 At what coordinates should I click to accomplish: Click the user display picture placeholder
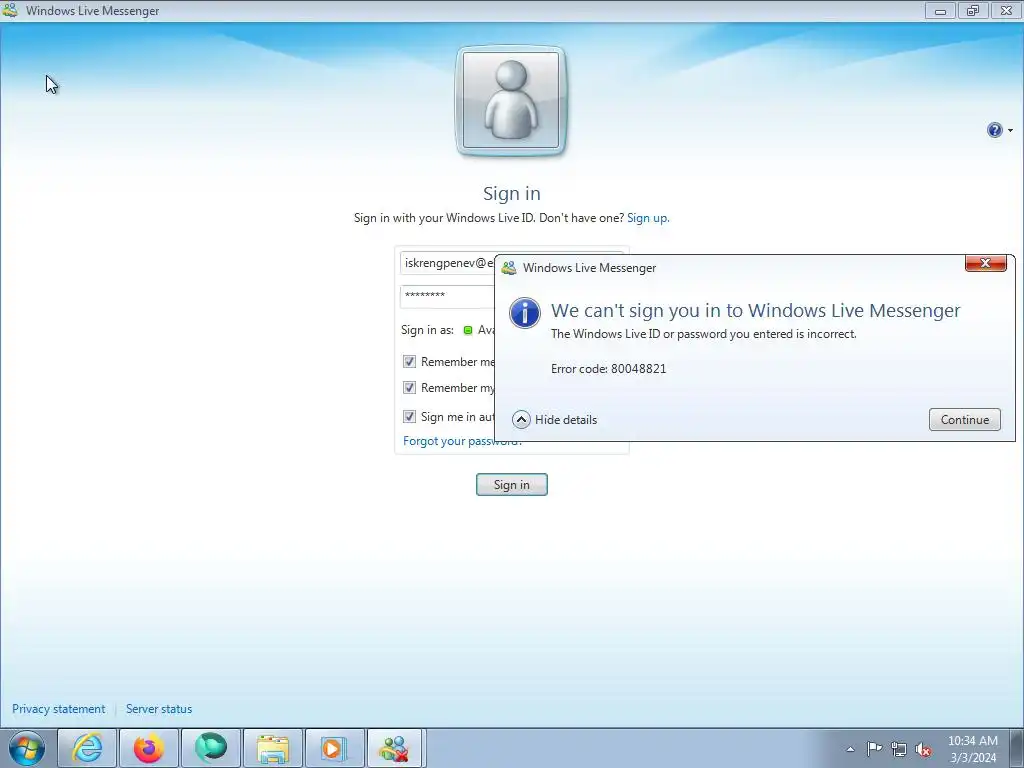click(511, 101)
